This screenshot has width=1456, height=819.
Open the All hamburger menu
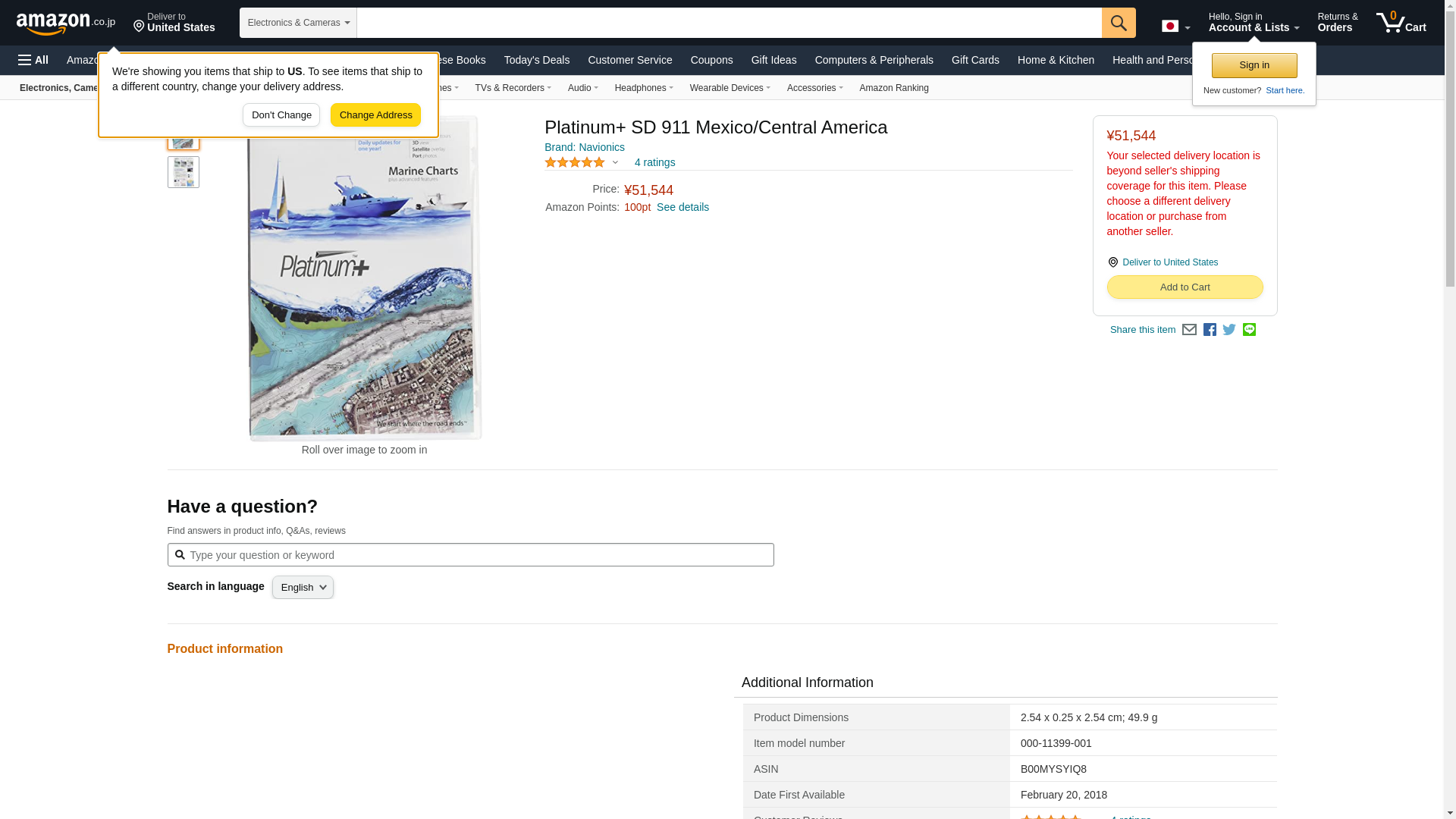point(33,60)
